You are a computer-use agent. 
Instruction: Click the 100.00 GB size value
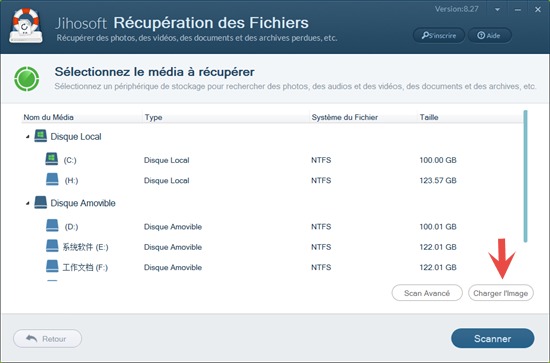click(x=438, y=160)
